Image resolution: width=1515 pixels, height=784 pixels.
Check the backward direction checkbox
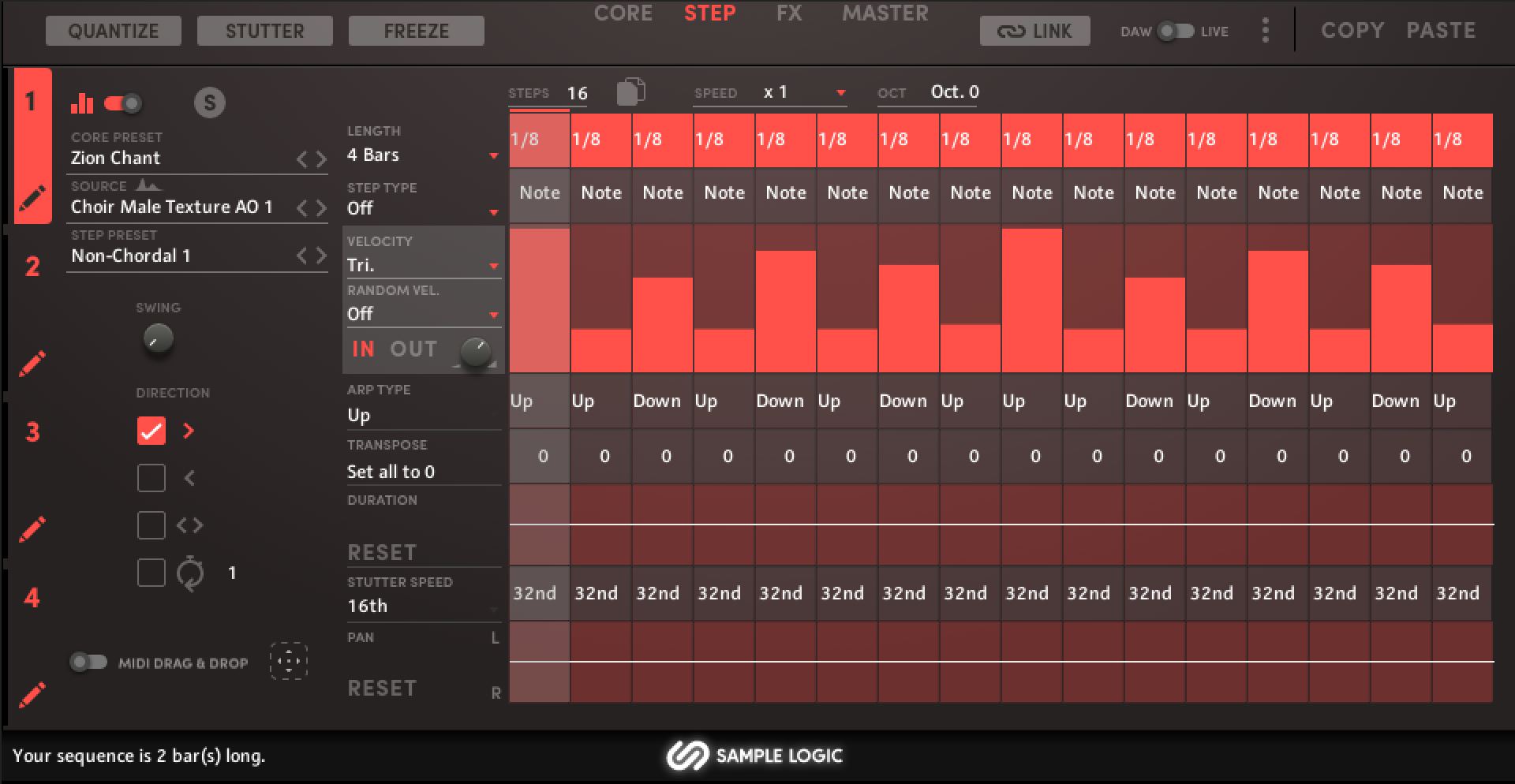(151, 478)
